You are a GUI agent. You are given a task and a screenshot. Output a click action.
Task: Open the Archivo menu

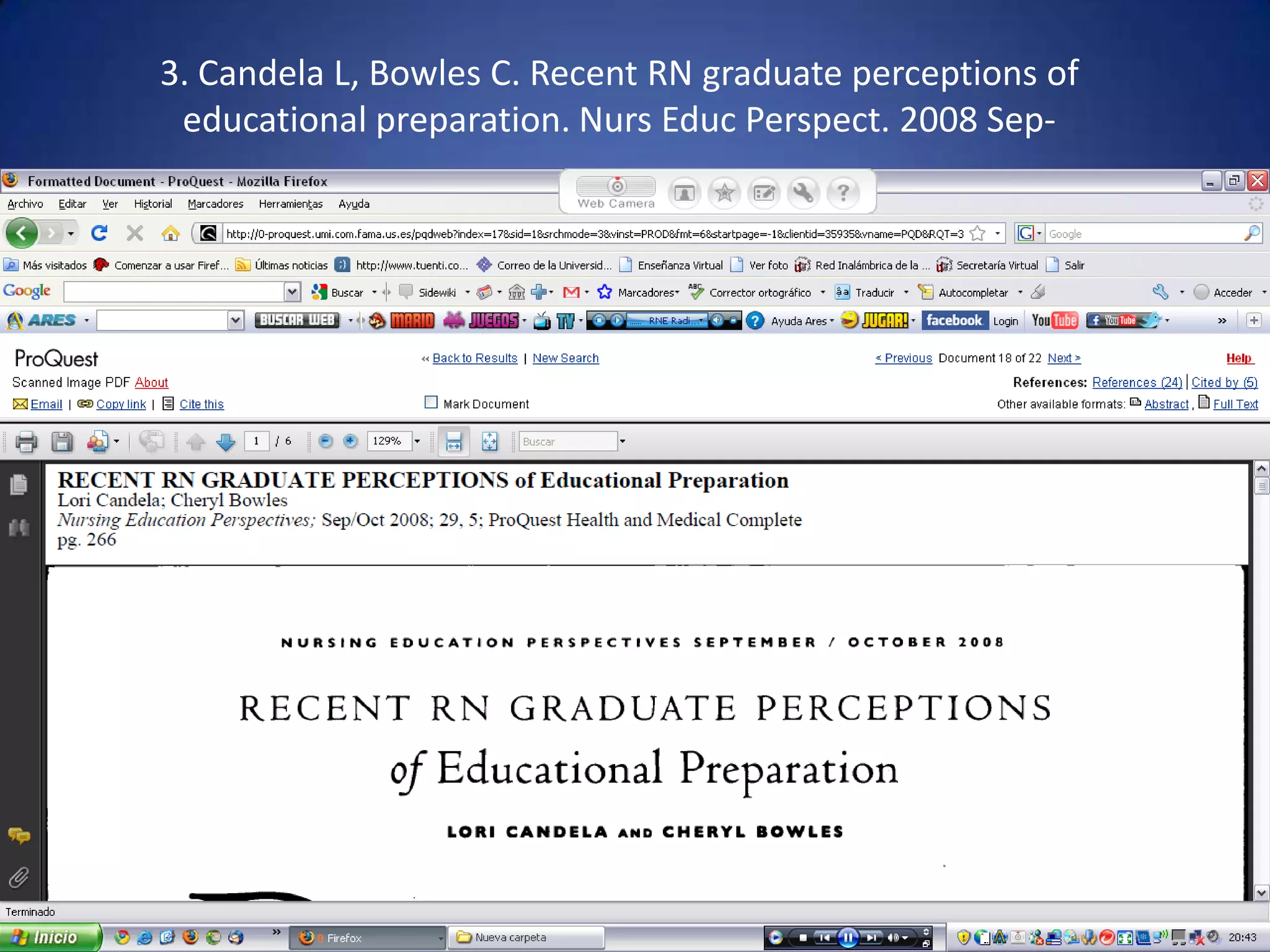[25, 204]
